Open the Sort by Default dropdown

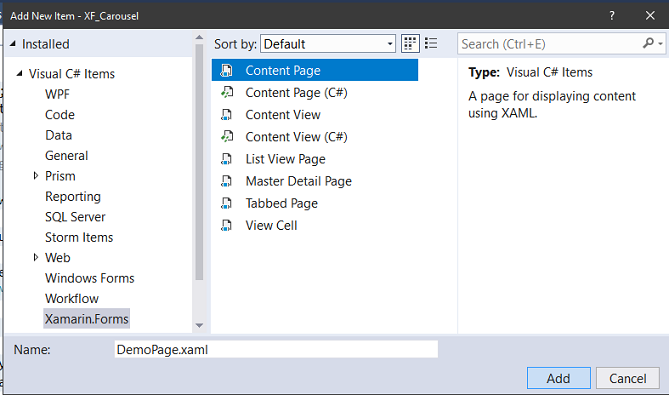[328, 44]
